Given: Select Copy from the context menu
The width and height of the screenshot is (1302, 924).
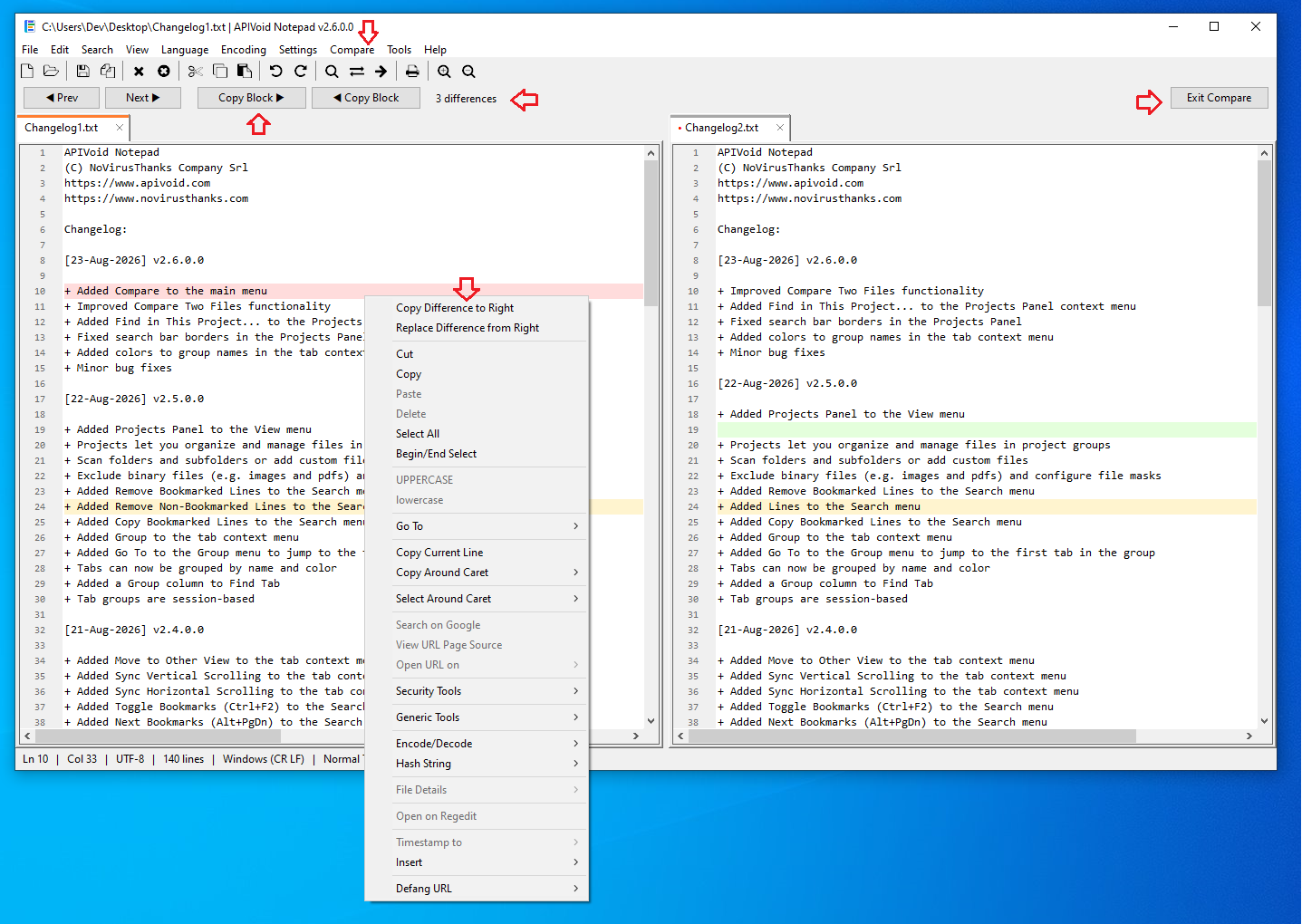Looking at the screenshot, I should [477, 374].
